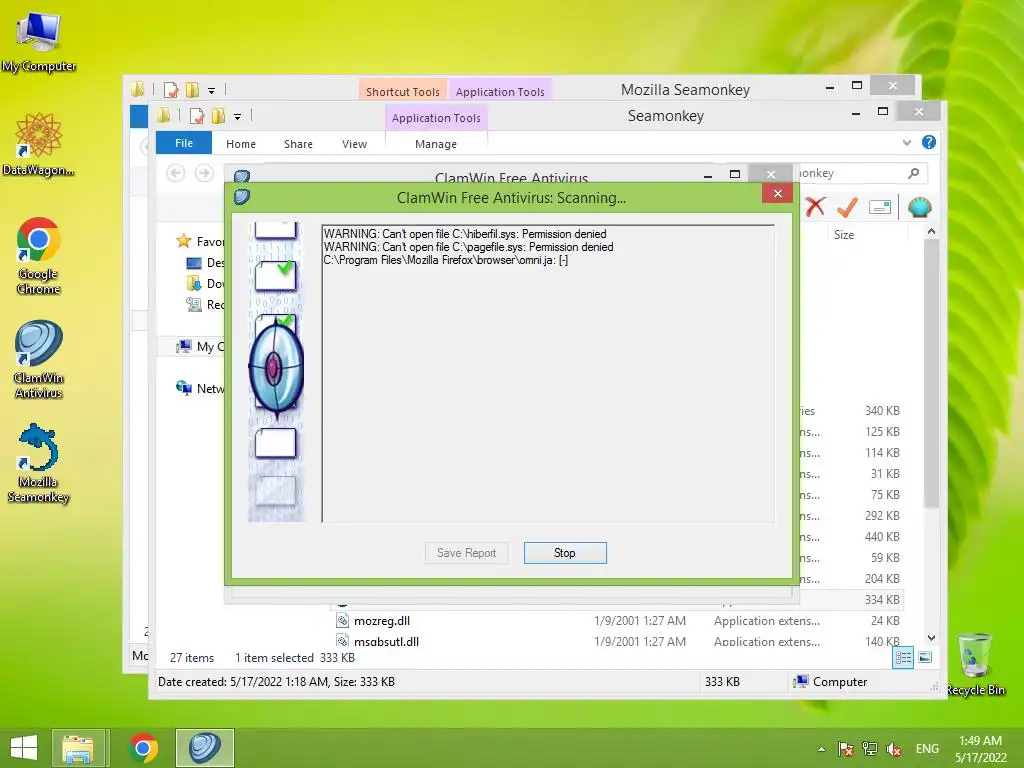Switch to large icons view layout

925,658
